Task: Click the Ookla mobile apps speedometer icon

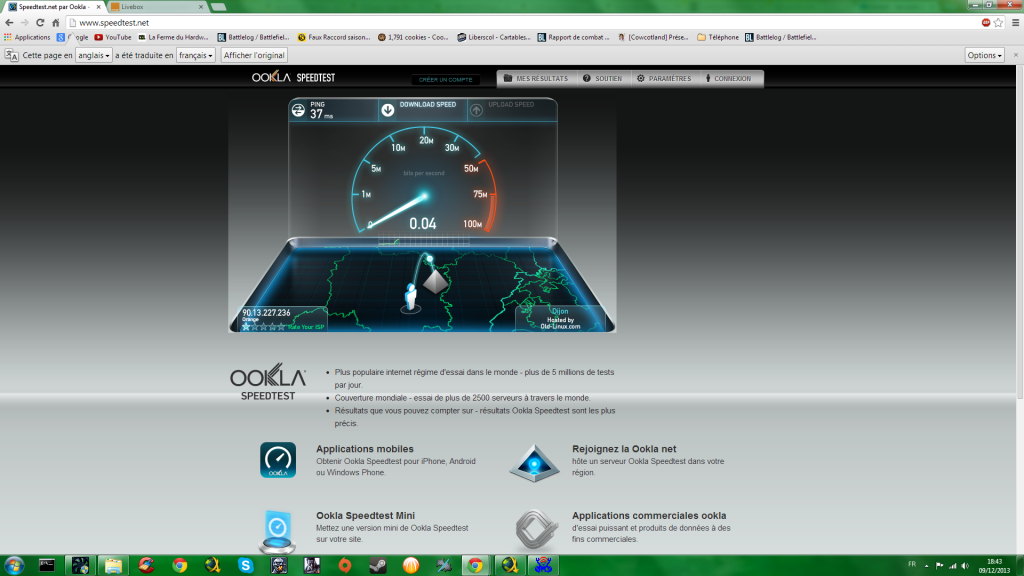Action: (278, 460)
